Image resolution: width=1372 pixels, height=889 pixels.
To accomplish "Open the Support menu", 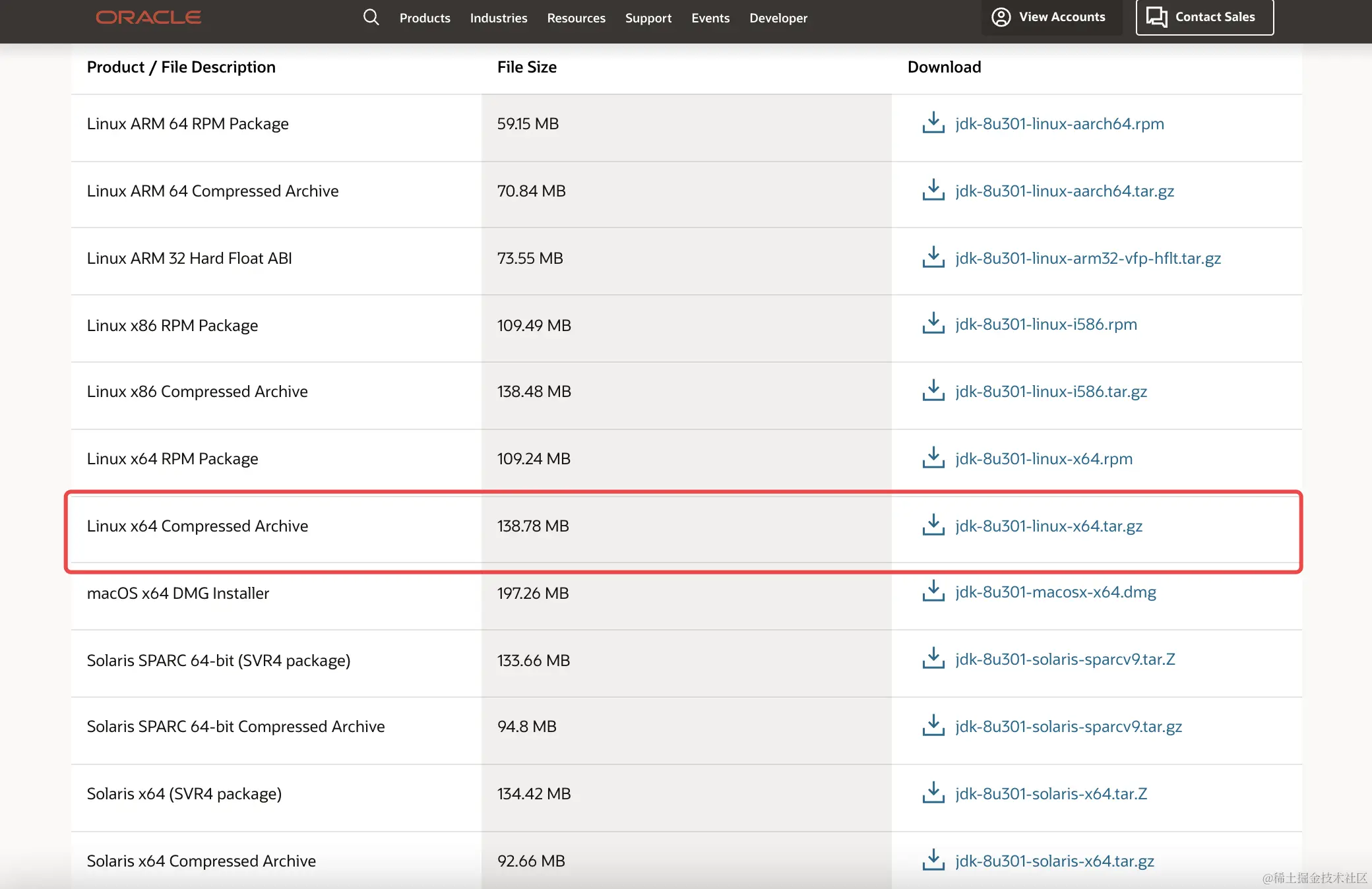I will 648,18.
